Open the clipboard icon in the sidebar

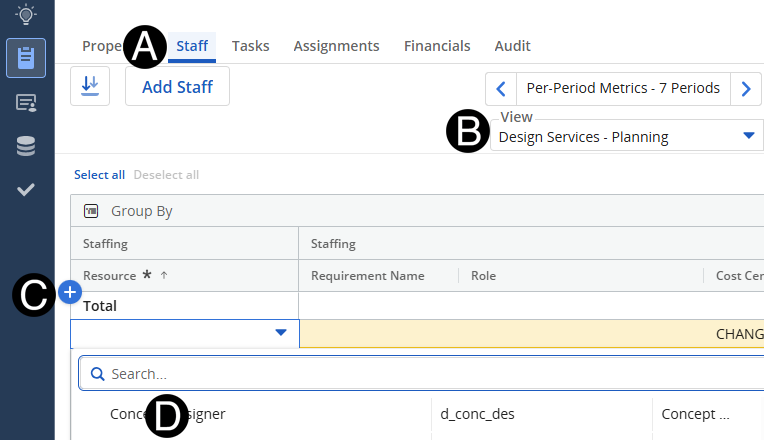point(26,58)
